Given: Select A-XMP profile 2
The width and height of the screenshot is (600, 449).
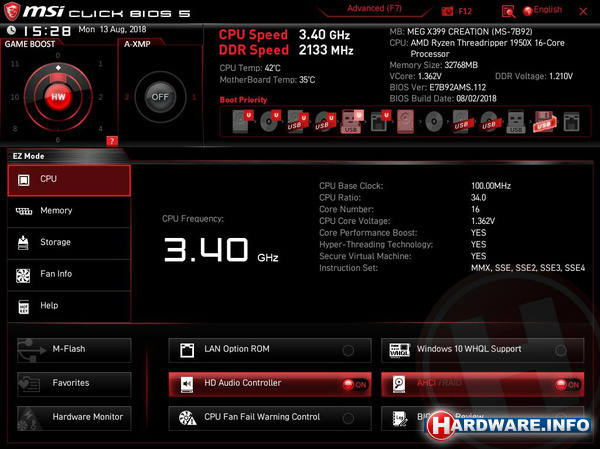Looking at the screenshot, I should pyautogui.click(x=127, y=97).
